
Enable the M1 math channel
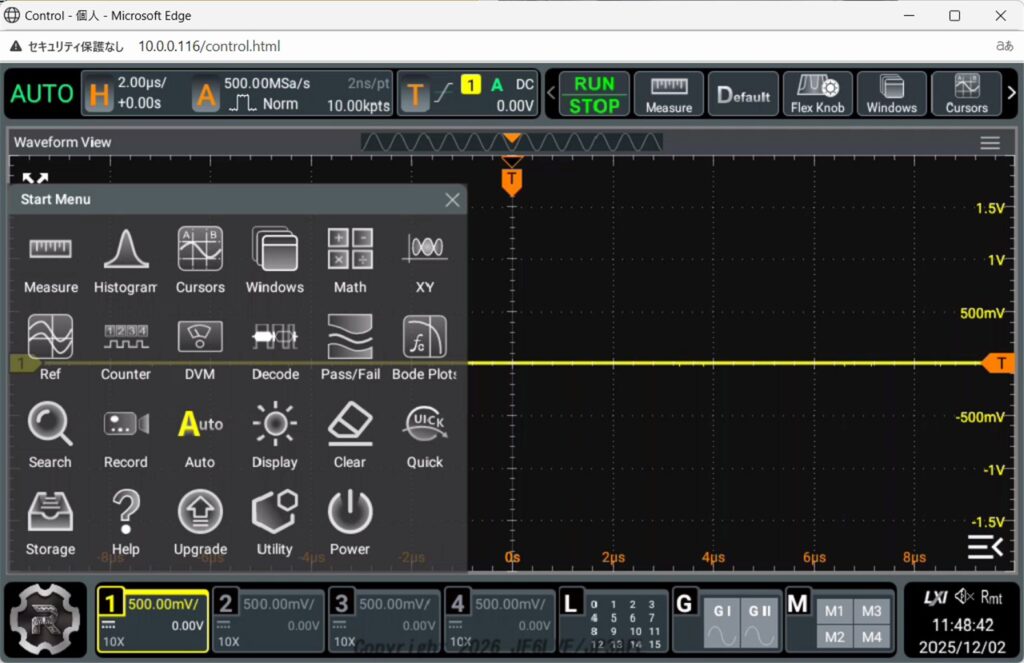click(x=833, y=611)
